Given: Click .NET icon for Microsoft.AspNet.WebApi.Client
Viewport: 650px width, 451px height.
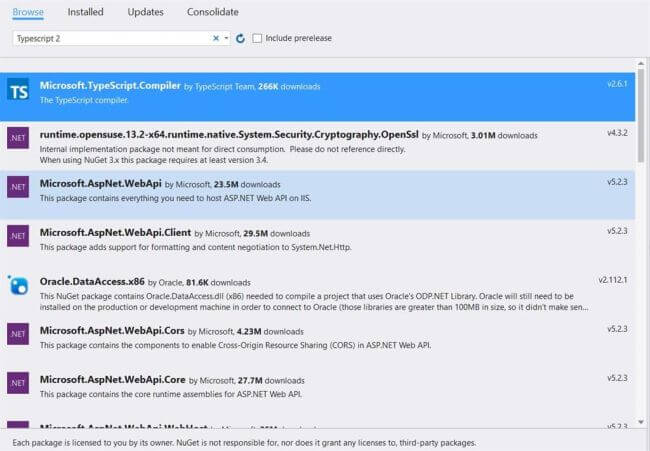Looking at the screenshot, I should pyautogui.click(x=18, y=236).
